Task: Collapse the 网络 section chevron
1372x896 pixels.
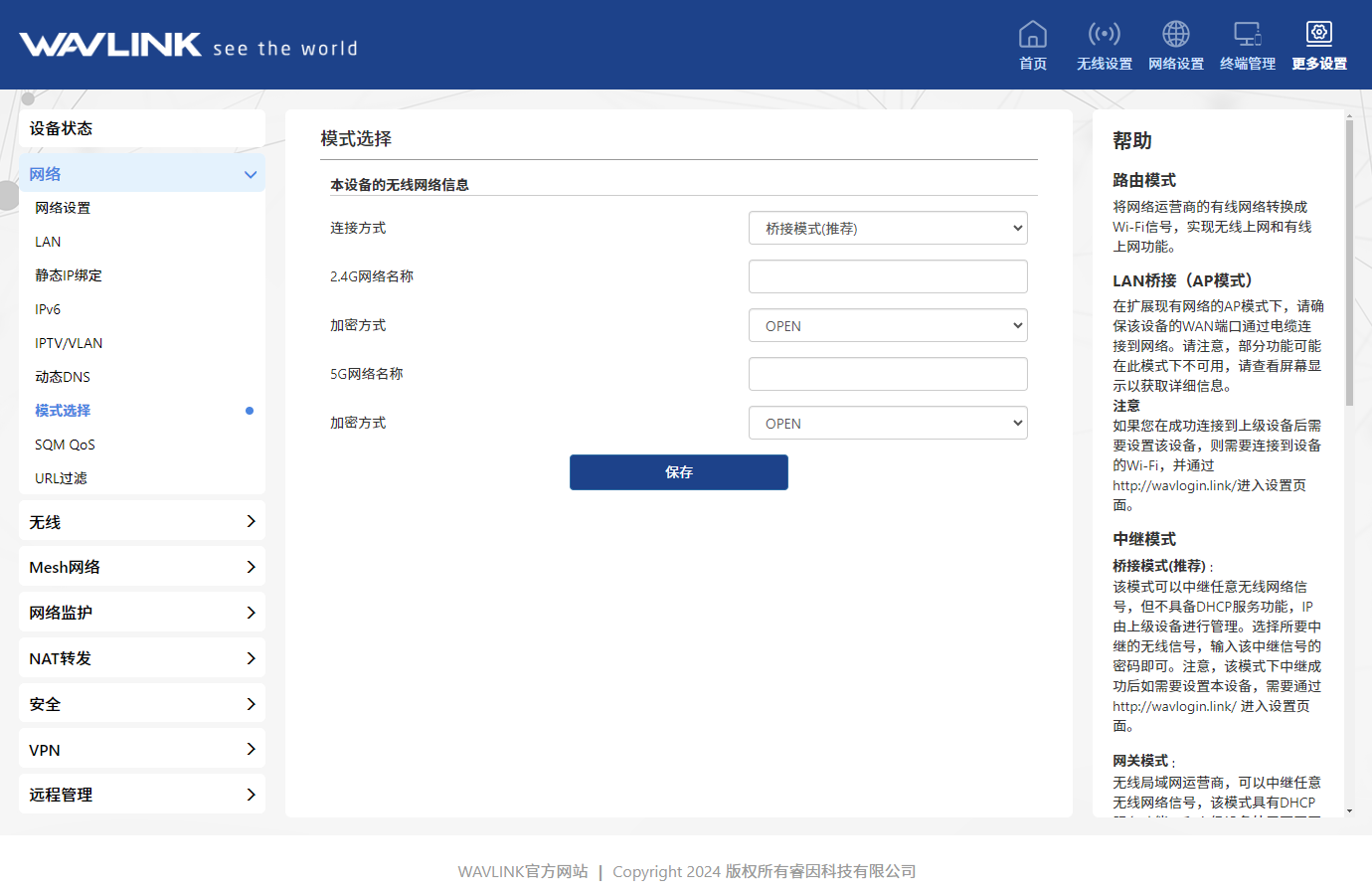Action: pyautogui.click(x=250, y=175)
